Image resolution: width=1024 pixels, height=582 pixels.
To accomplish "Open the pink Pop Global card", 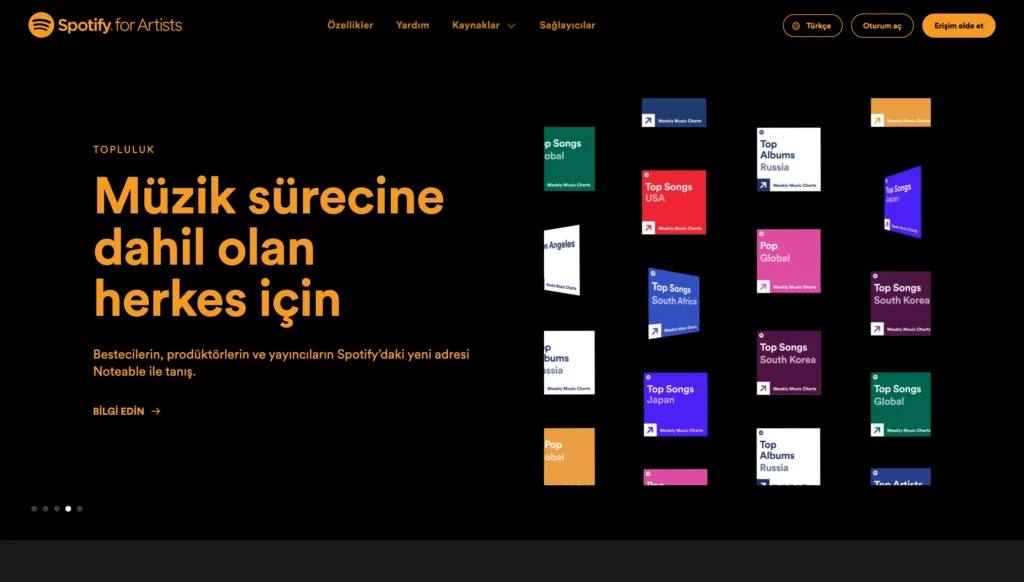I will click(788, 261).
